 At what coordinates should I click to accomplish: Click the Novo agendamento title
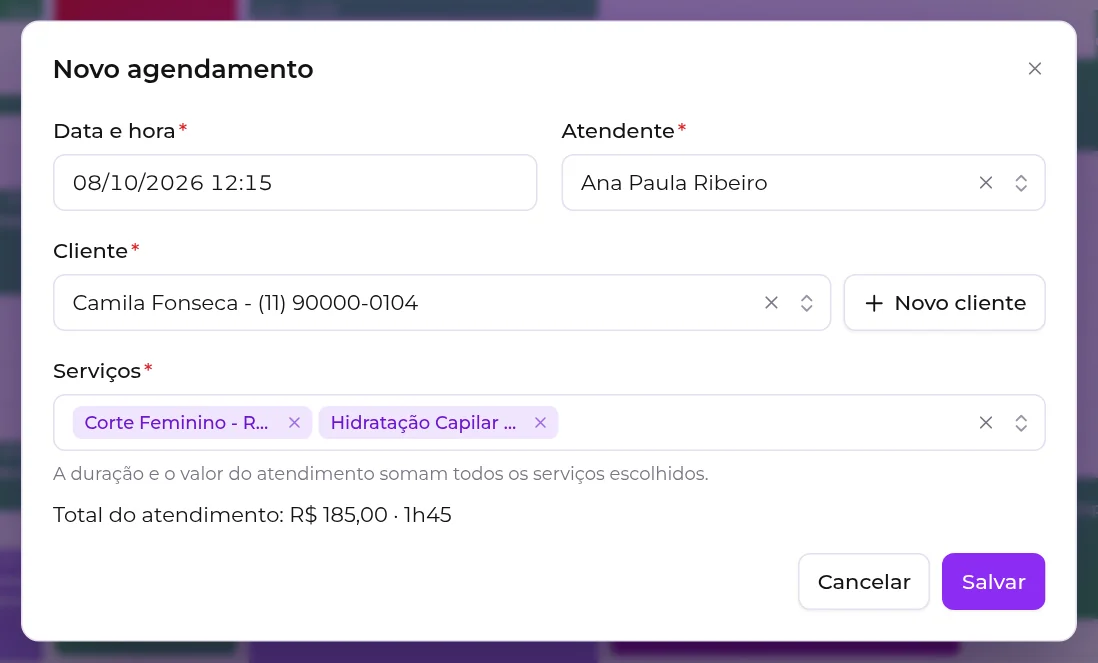(x=183, y=69)
